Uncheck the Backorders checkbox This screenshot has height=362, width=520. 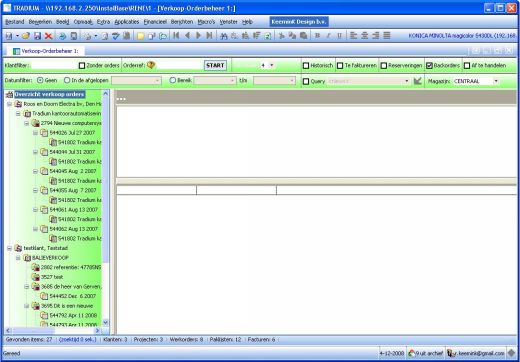coord(429,65)
